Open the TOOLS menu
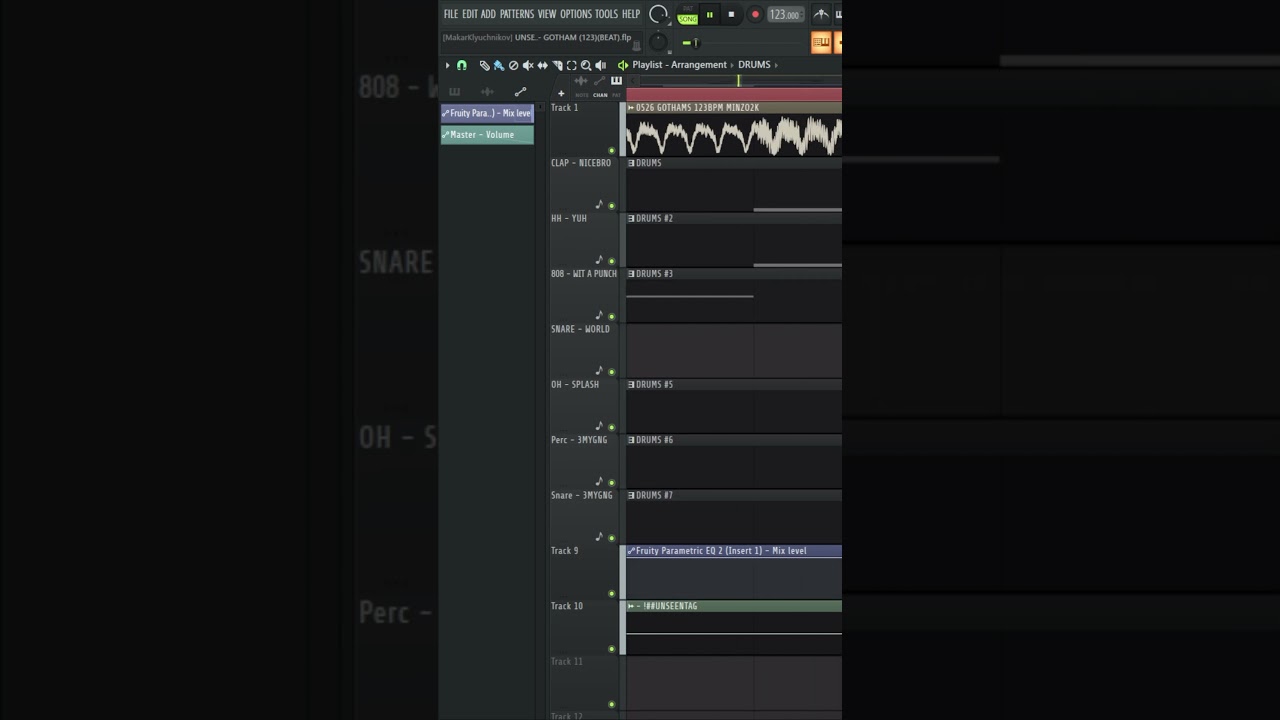Screen dimensions: 1280x720 pos(607,14)
